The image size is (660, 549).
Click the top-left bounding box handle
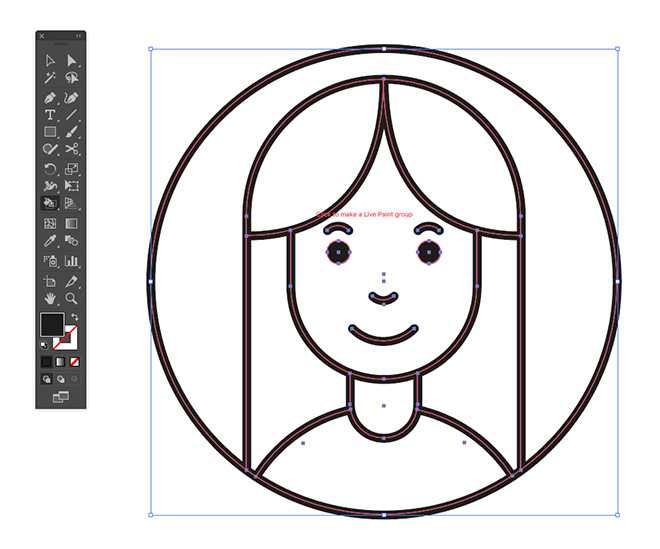pos(151,49)
